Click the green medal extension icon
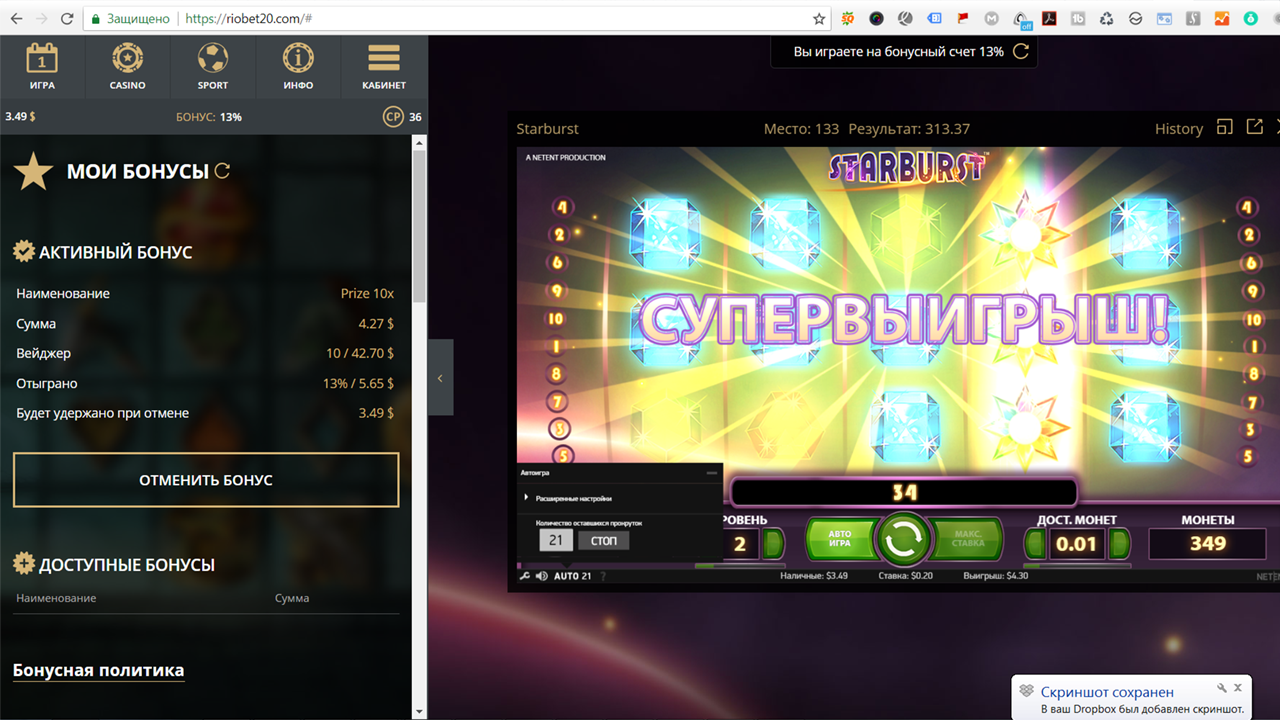The height and width of the screenshot is (720, 1280). tap(1251, 19)
